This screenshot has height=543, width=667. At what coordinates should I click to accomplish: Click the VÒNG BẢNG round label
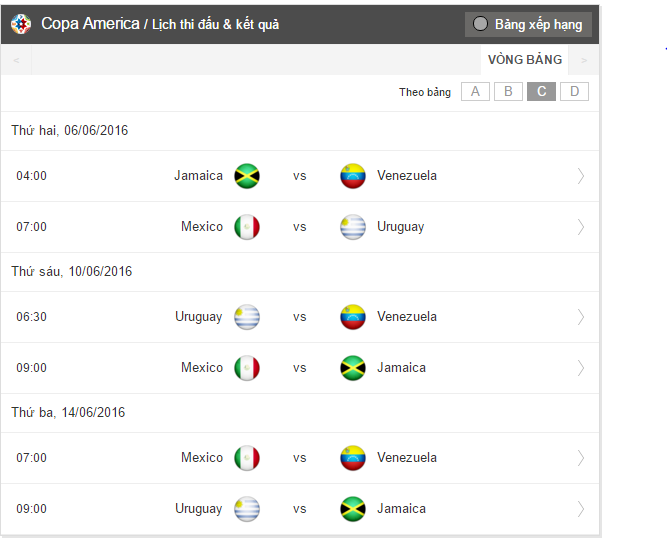[x=525, y=60]
